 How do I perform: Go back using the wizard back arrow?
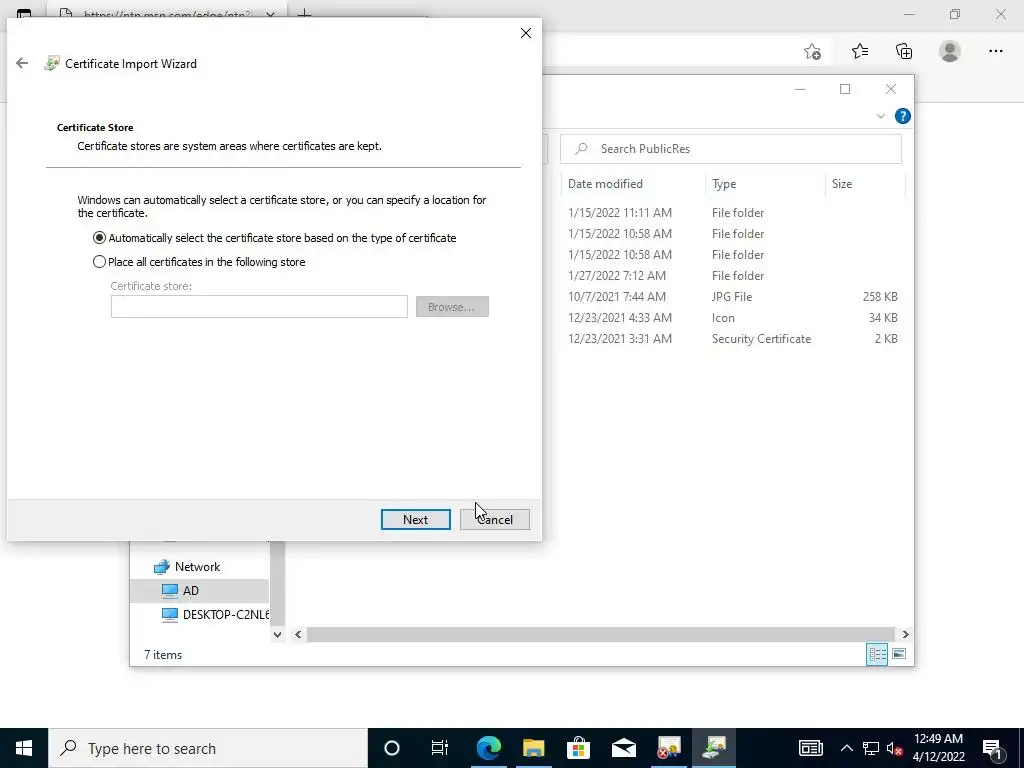click(x=22, y=63)
